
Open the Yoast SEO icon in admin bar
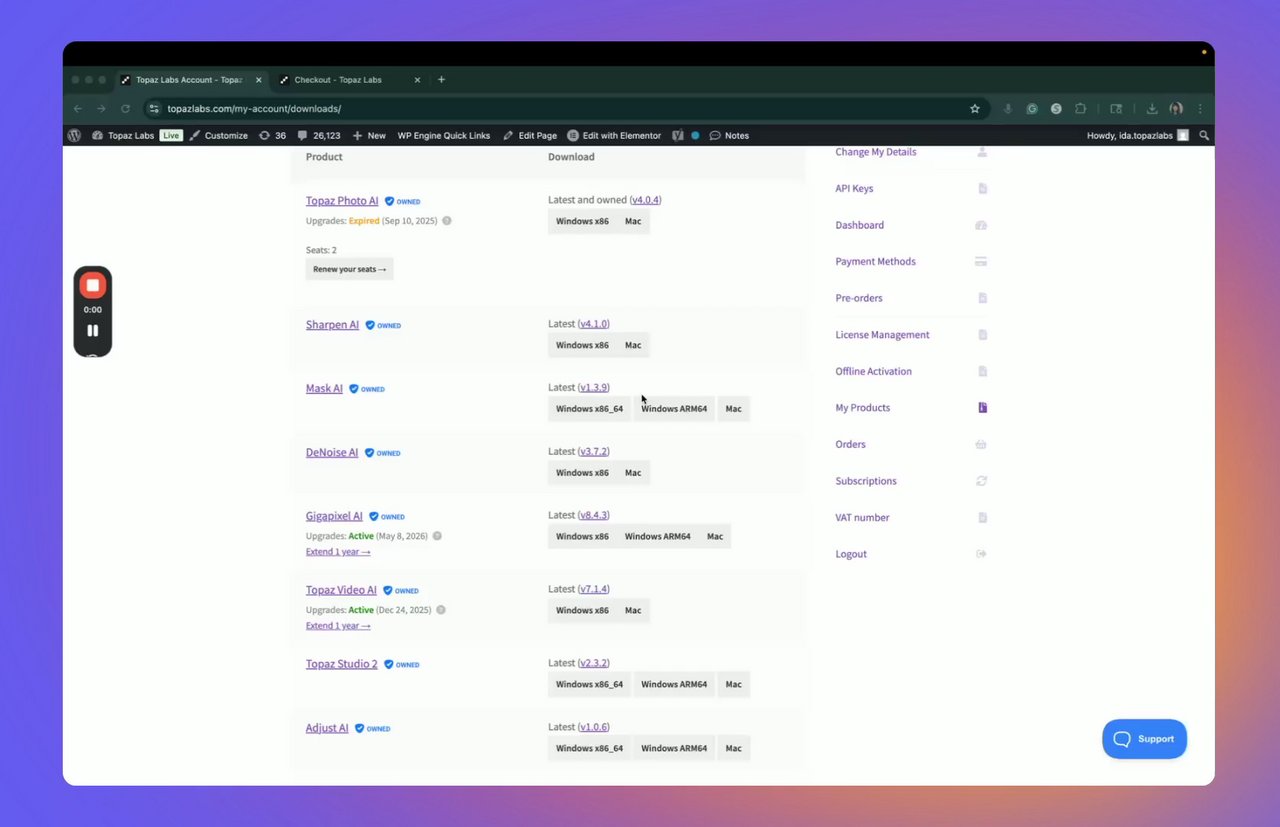point(678,135)
